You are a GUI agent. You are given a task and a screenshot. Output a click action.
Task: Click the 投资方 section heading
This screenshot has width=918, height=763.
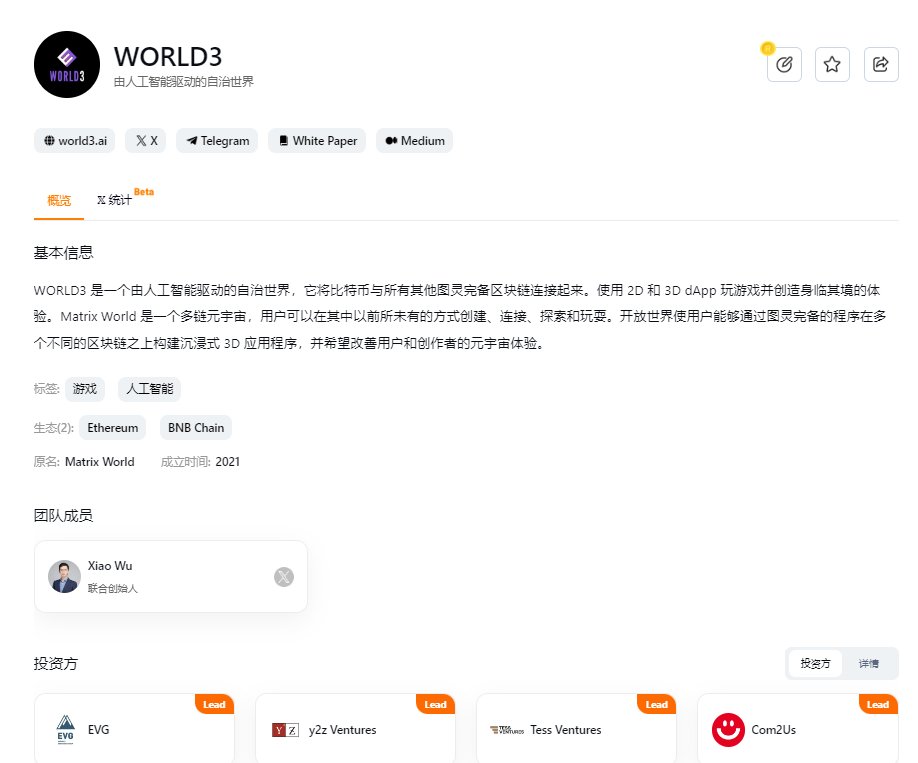[56, 663]
